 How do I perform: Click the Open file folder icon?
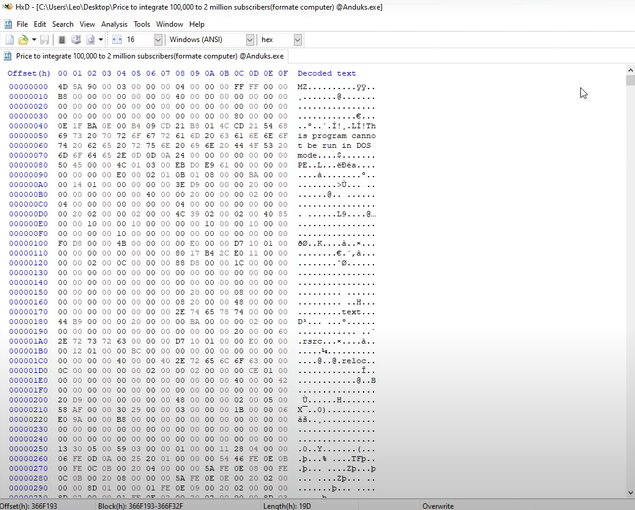pos(23,40)
